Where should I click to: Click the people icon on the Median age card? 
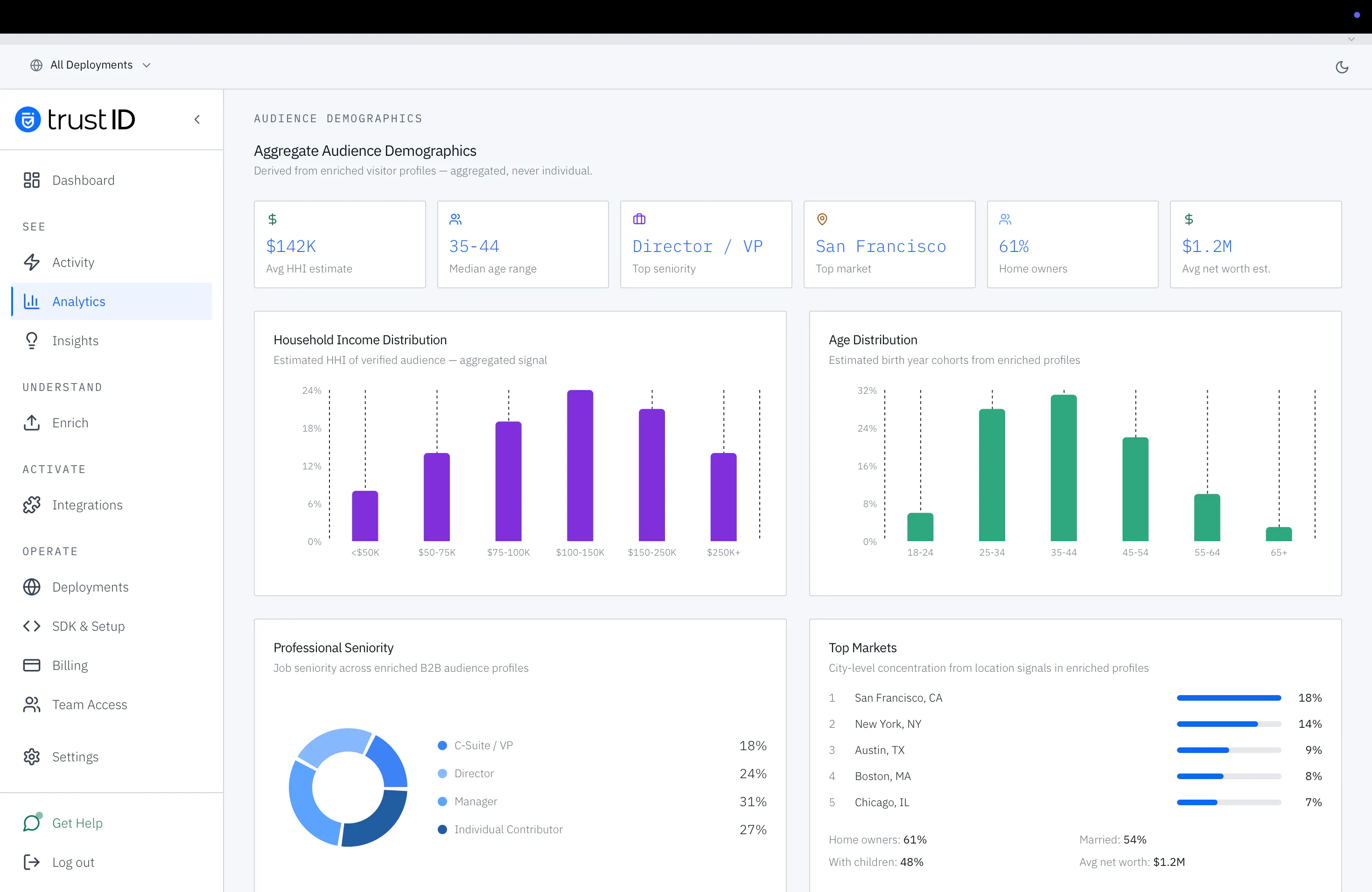(x=455, y=219)
